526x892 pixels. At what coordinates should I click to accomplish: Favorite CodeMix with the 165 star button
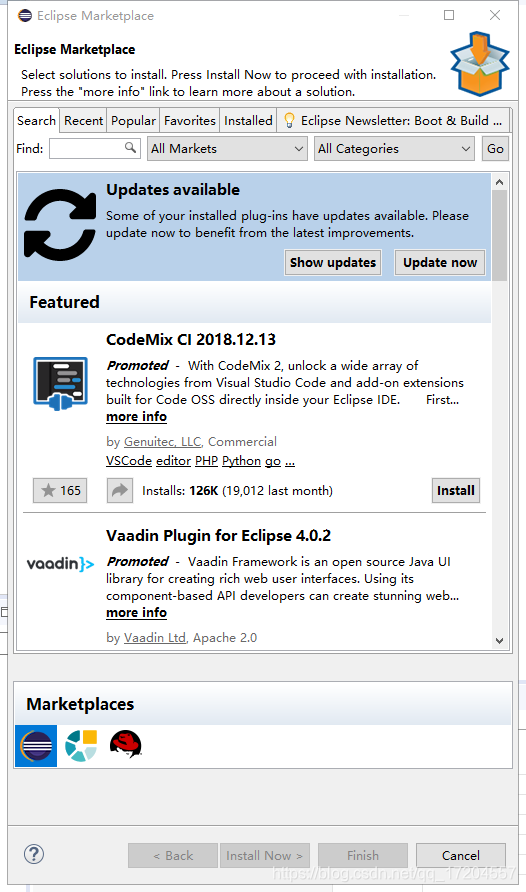[x=60, y=490]
